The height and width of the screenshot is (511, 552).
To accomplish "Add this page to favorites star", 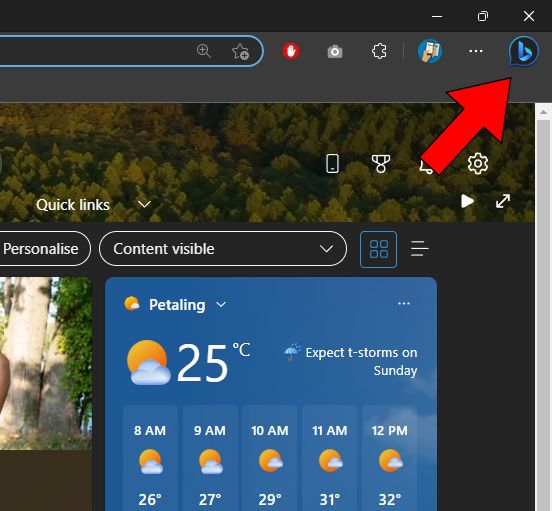I will coord(240,51).
